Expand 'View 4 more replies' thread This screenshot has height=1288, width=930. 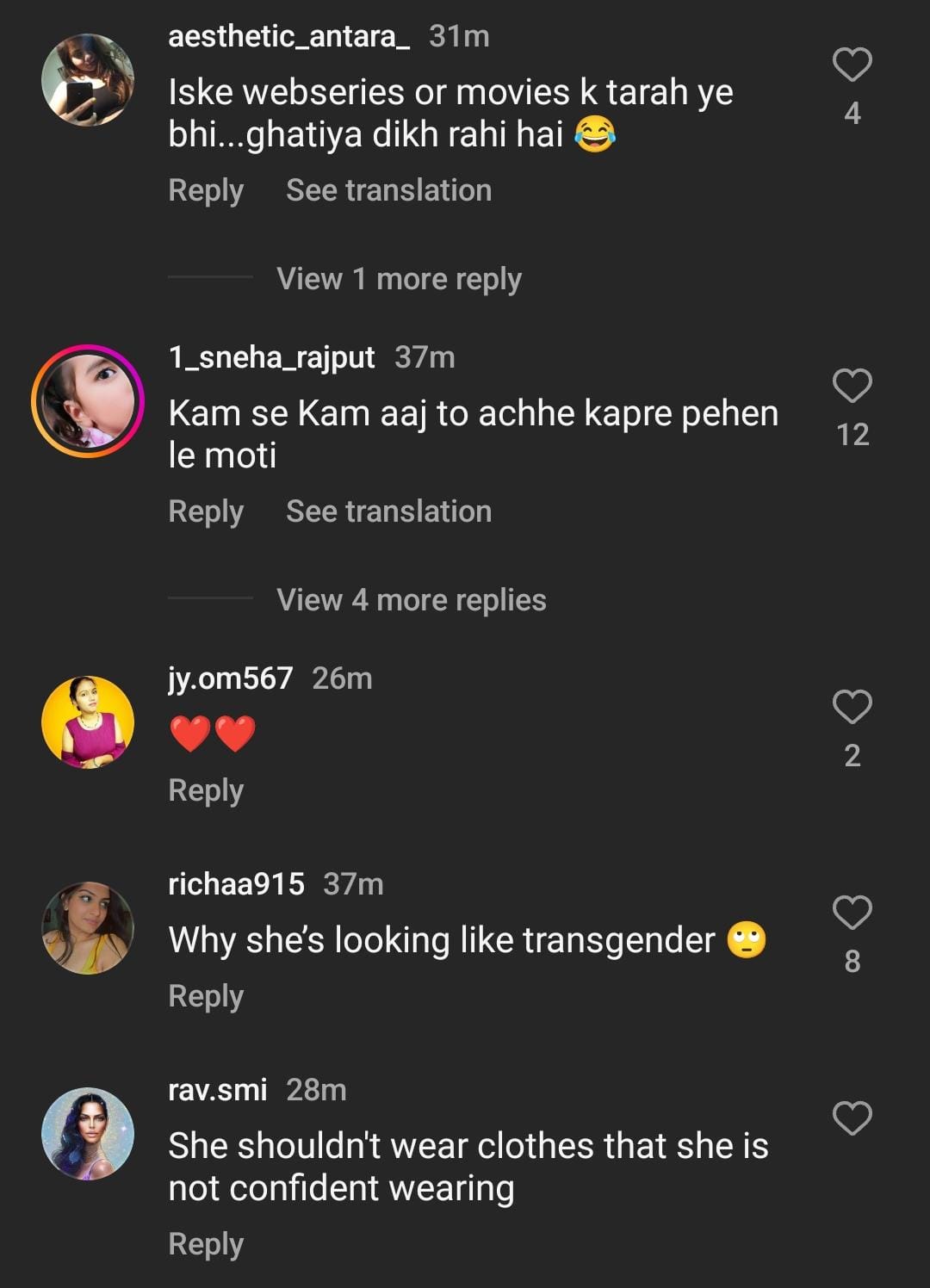(x=411, y=600)
